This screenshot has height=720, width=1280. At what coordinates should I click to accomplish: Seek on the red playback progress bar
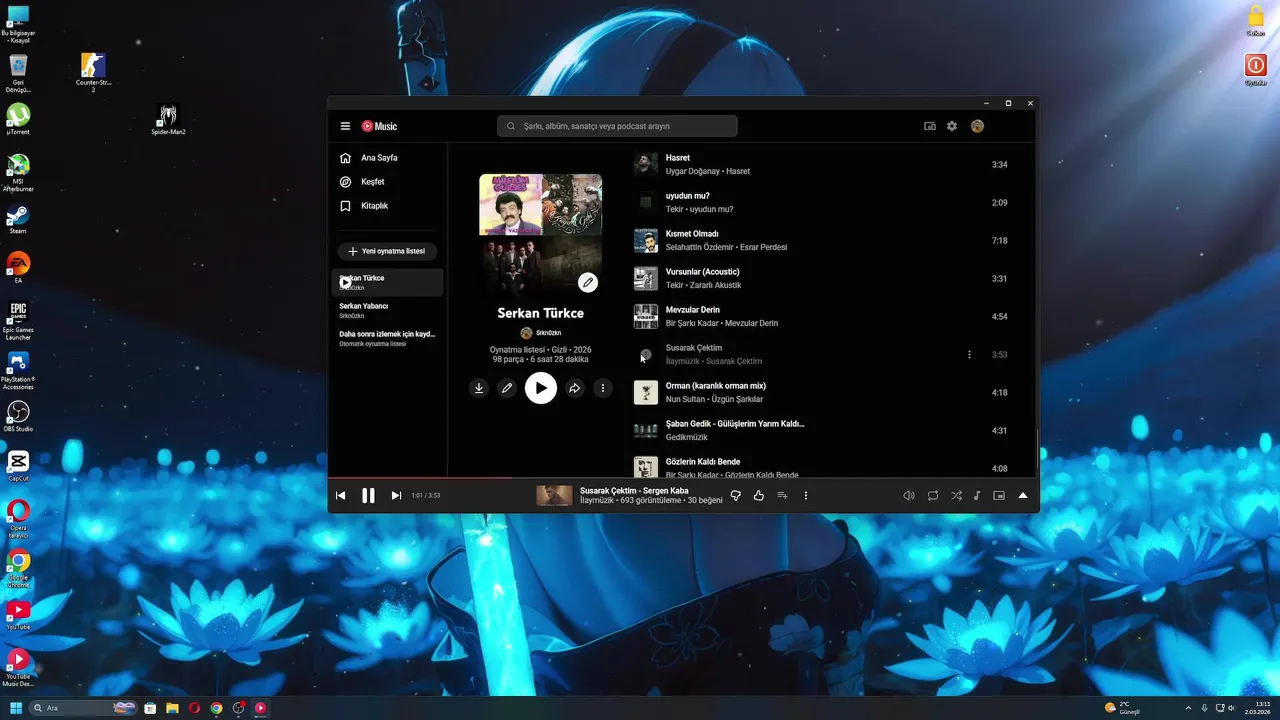[x=420, y=477]
